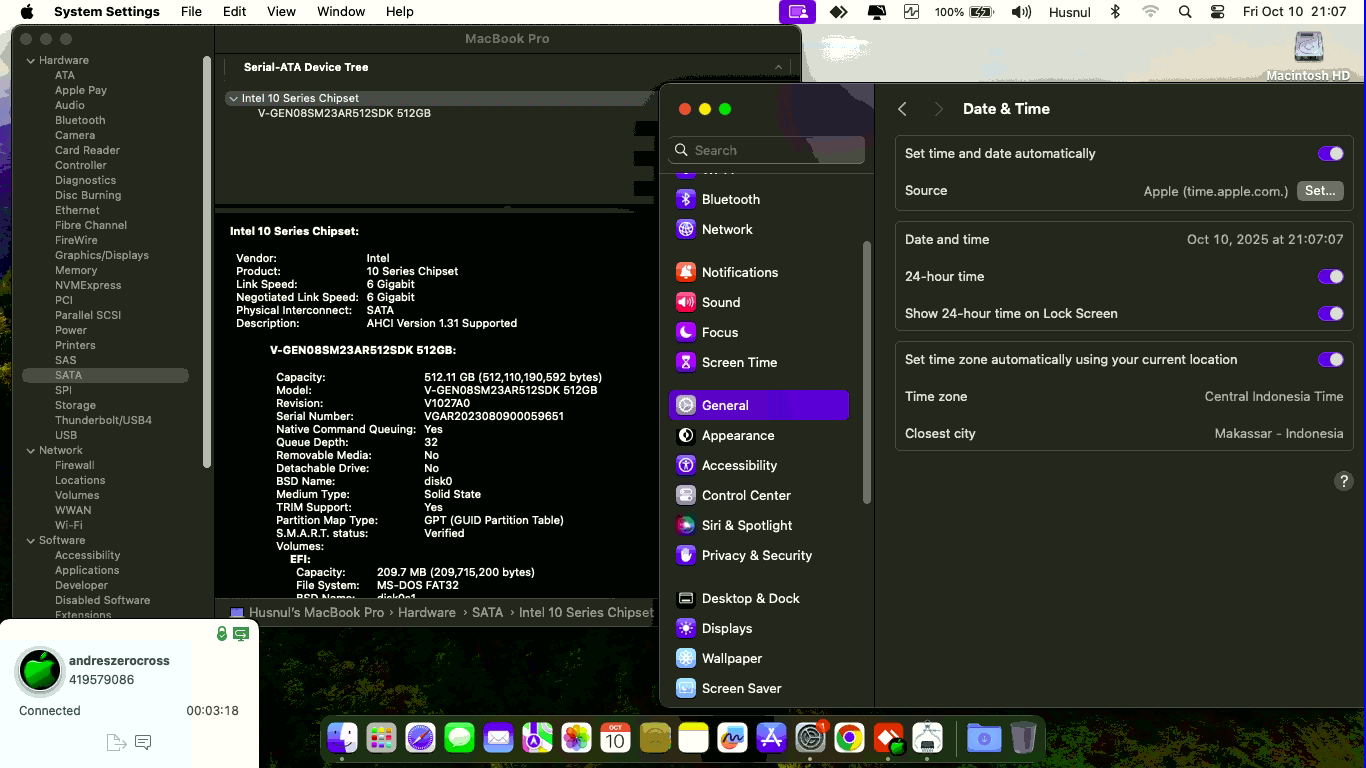
Task: Open the Help menu
Action: click(399, 12)
